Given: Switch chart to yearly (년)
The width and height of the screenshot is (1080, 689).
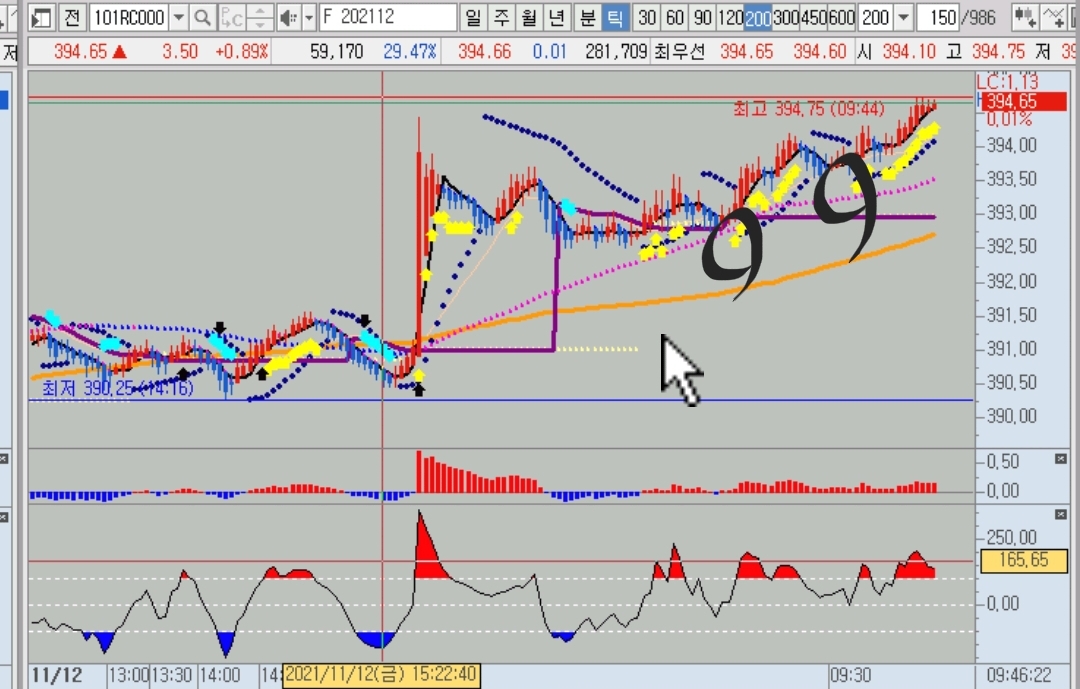Looking at the screenshot, I should 557,17.
